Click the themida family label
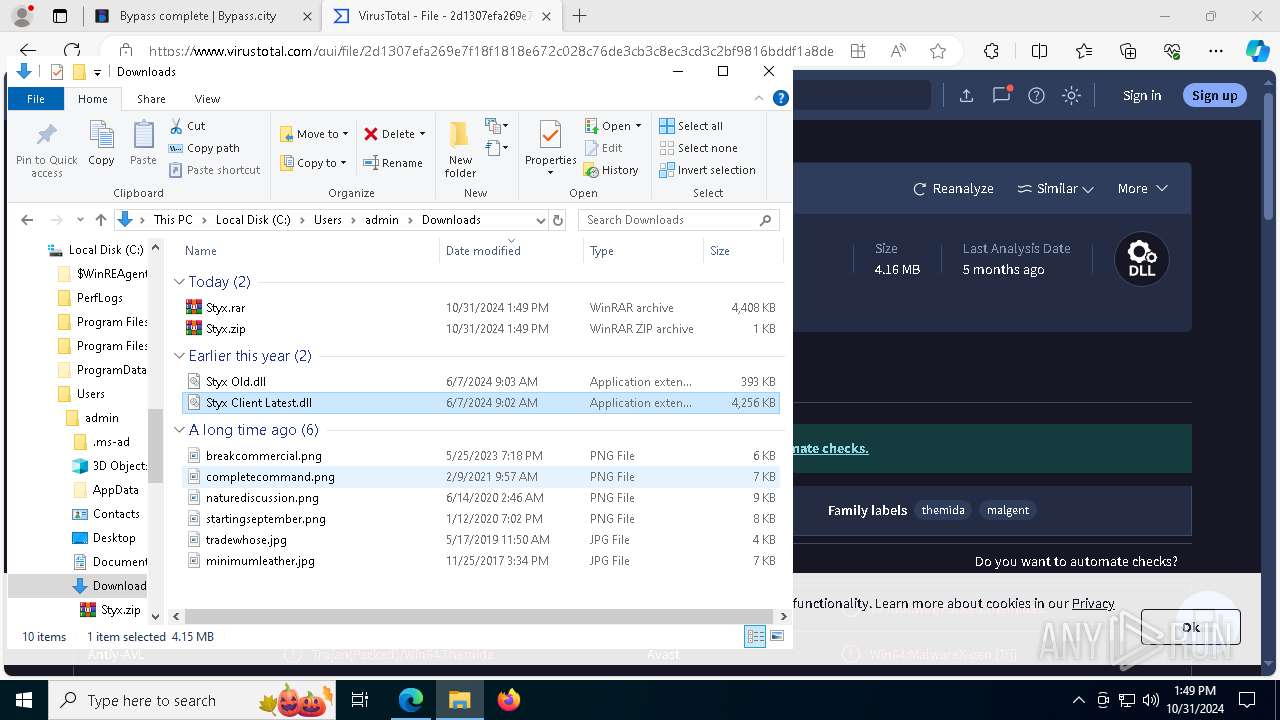The image size is (1280, 720). click(943, 510)
